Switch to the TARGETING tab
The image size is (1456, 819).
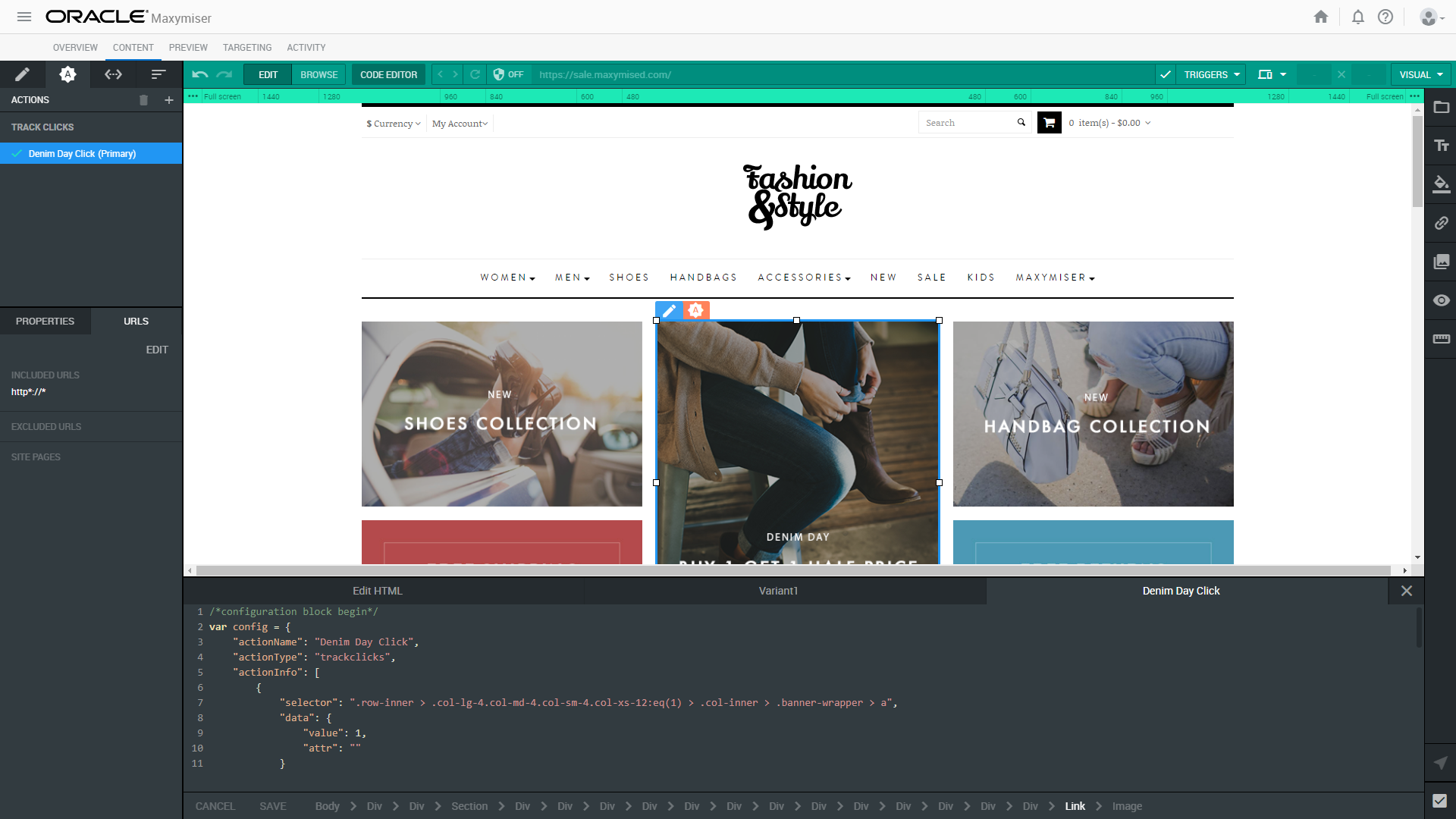click(247, 47)
